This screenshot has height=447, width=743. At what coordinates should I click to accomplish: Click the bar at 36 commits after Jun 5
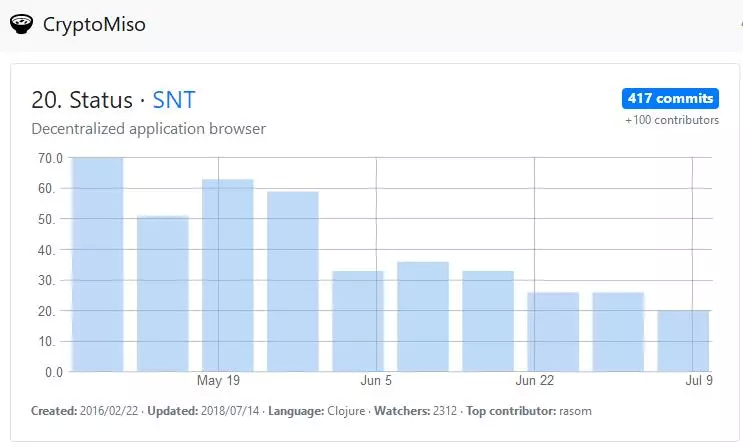pyautogui.click(x=423, y=317)
